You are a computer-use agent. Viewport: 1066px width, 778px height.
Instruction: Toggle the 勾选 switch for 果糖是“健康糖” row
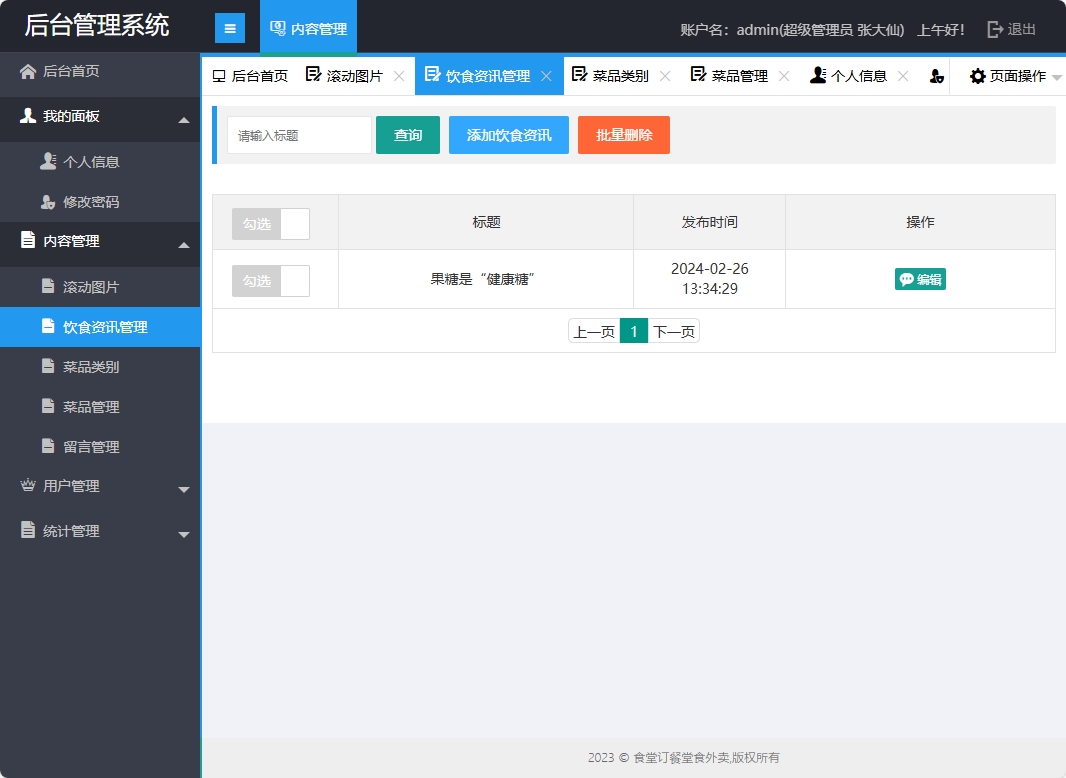point(270,281)
